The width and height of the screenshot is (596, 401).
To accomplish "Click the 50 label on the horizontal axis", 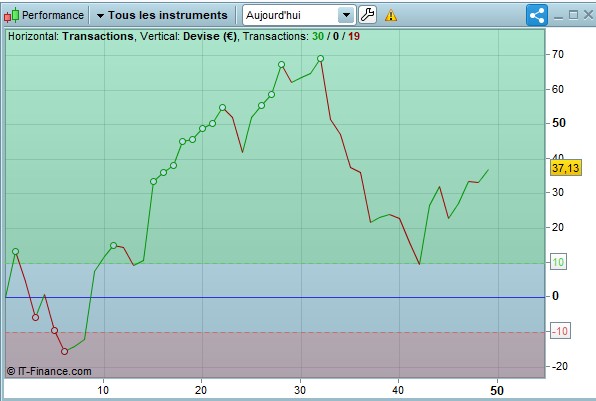I will coord(497,391).
